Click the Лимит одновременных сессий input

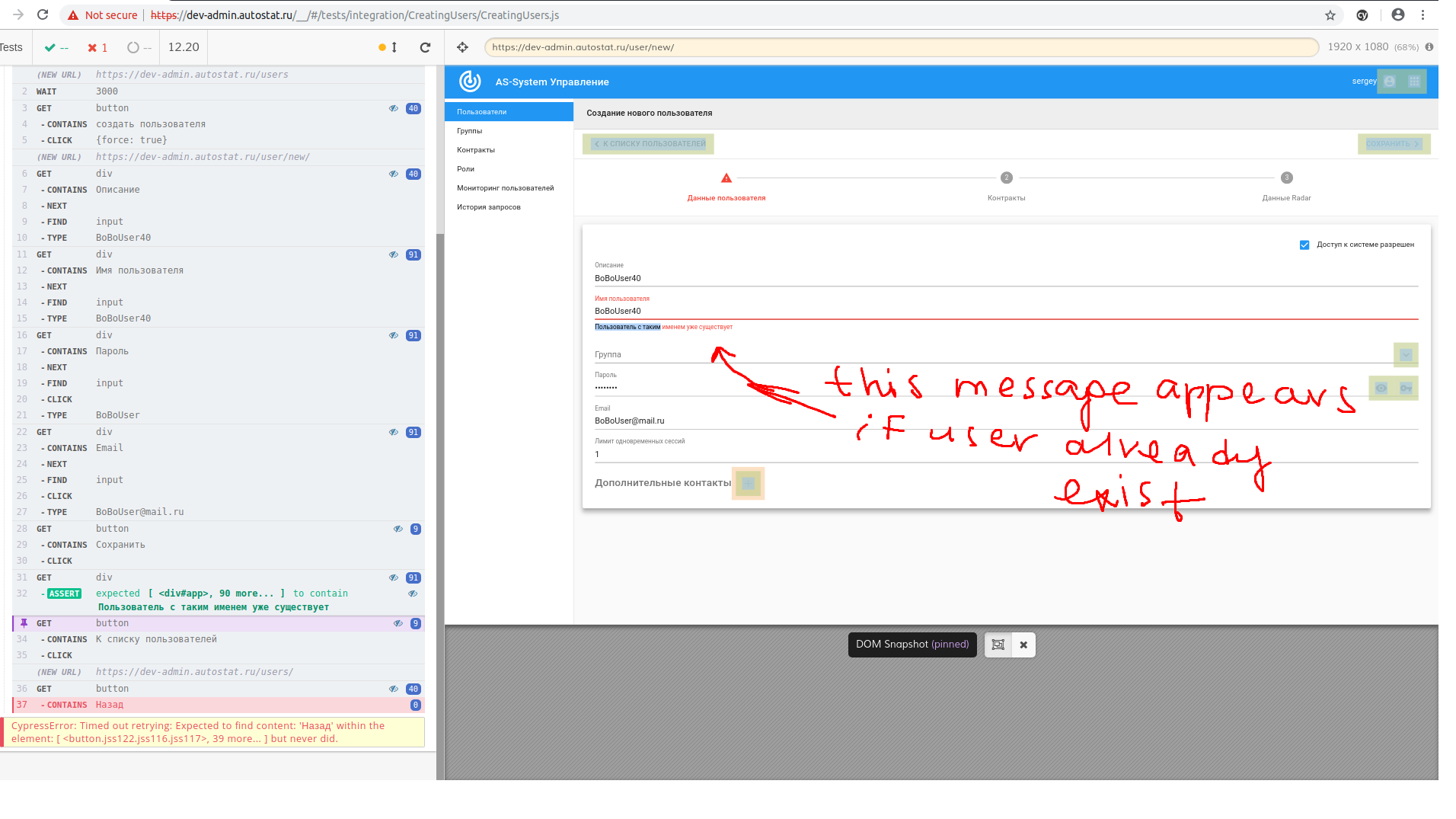(x=1006, y=455)
